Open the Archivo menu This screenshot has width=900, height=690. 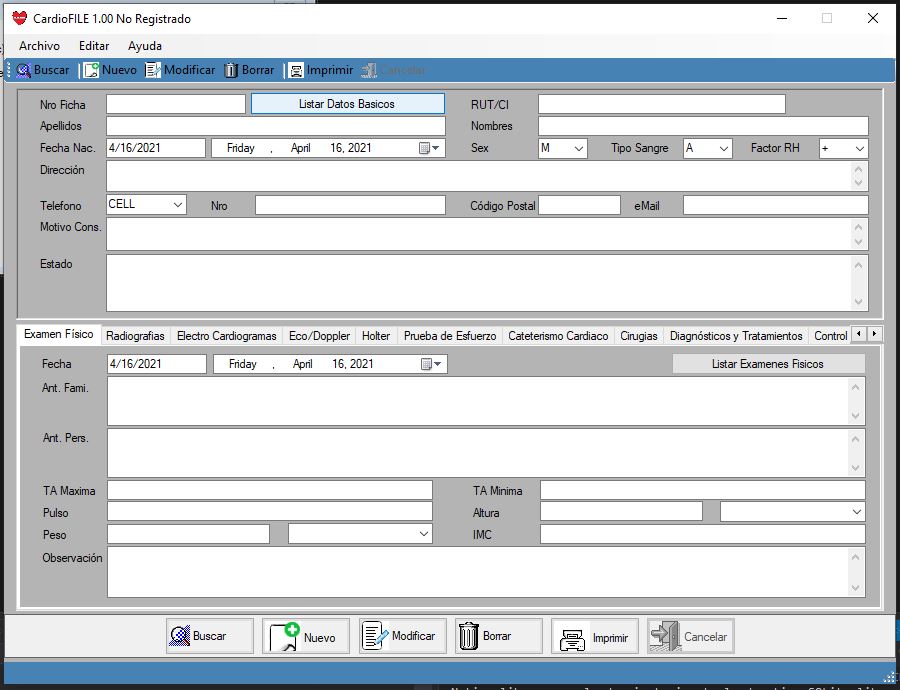click(x=39, y=46)
